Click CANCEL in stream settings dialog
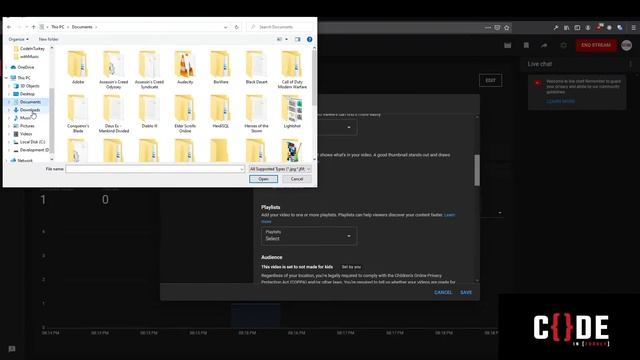This screenshot has width=640, height=360. tap(443, 293)
